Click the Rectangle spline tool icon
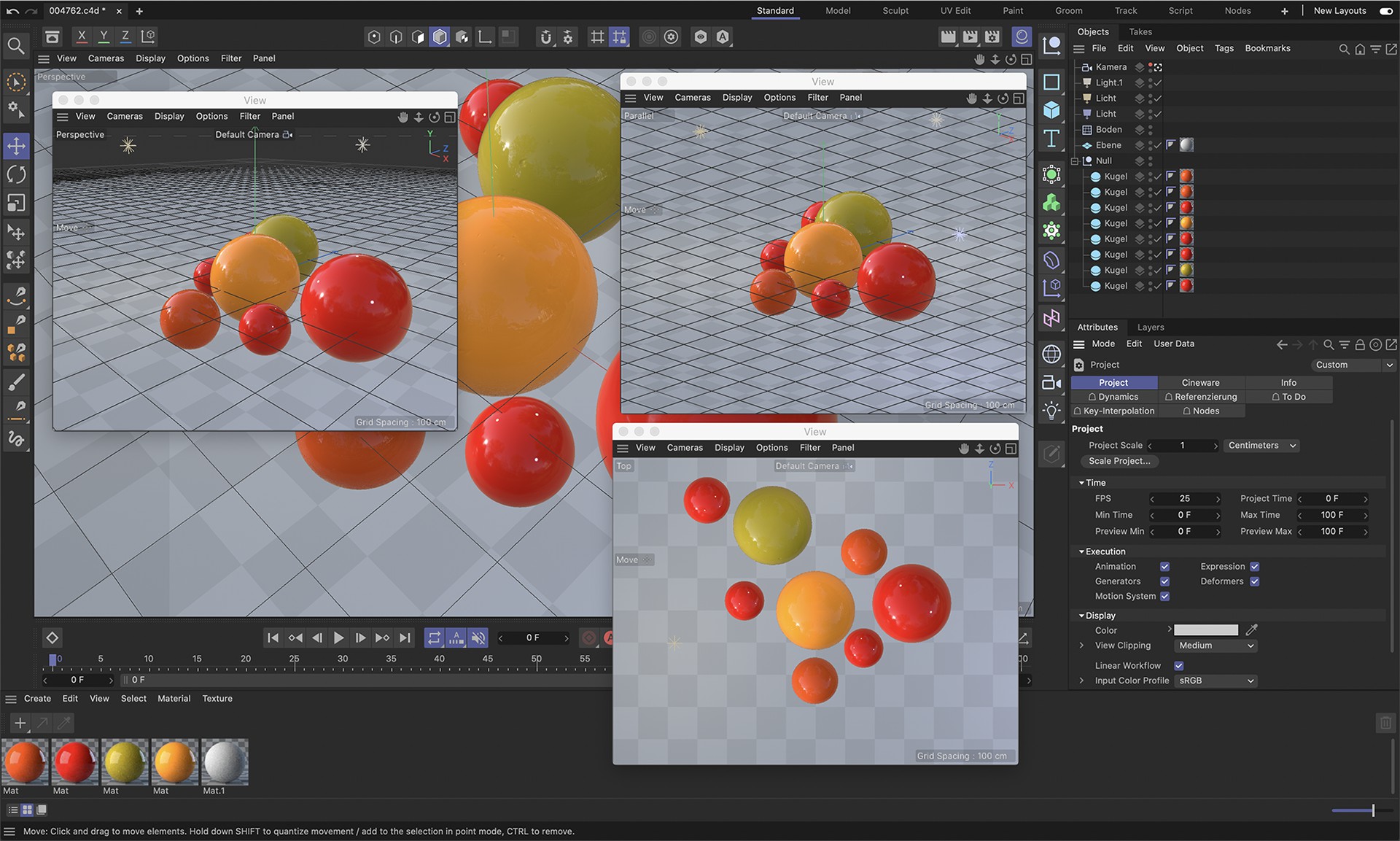 (1051, 82)
